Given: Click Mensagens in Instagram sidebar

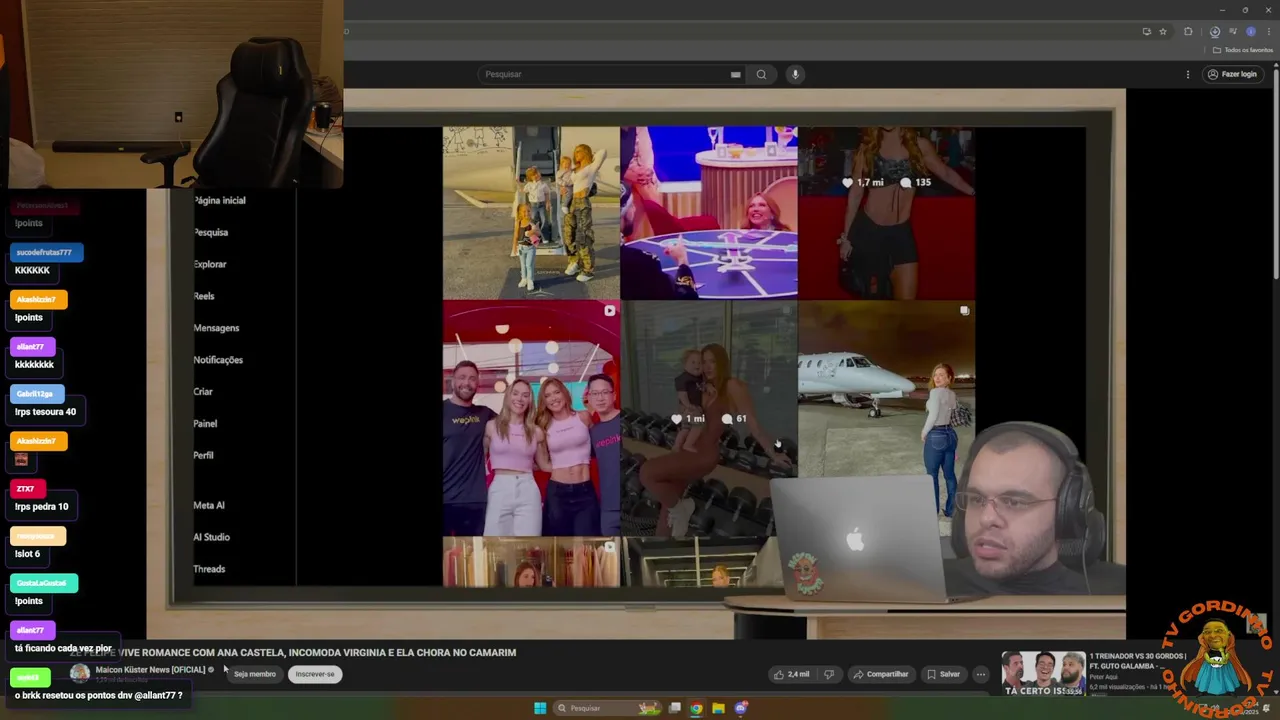Looking at the screenshot, I should click(x=216, y=328).
